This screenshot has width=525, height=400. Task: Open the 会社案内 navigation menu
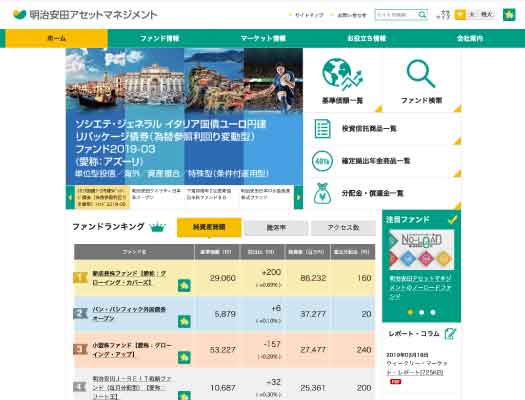pyautogui.click(x=470, y=38)
